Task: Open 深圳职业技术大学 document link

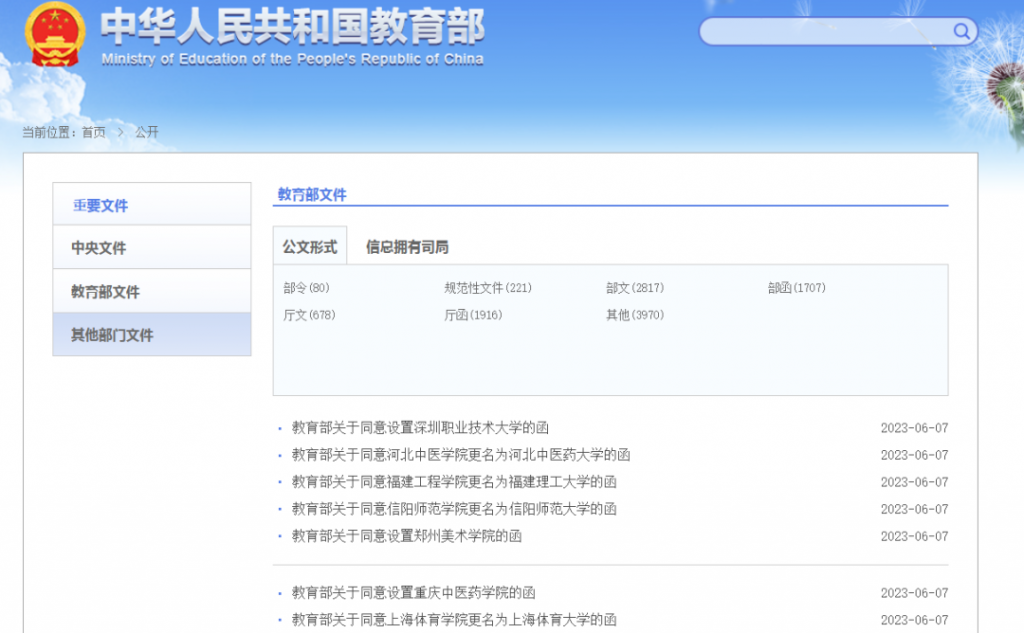Action: pos(420,428)
